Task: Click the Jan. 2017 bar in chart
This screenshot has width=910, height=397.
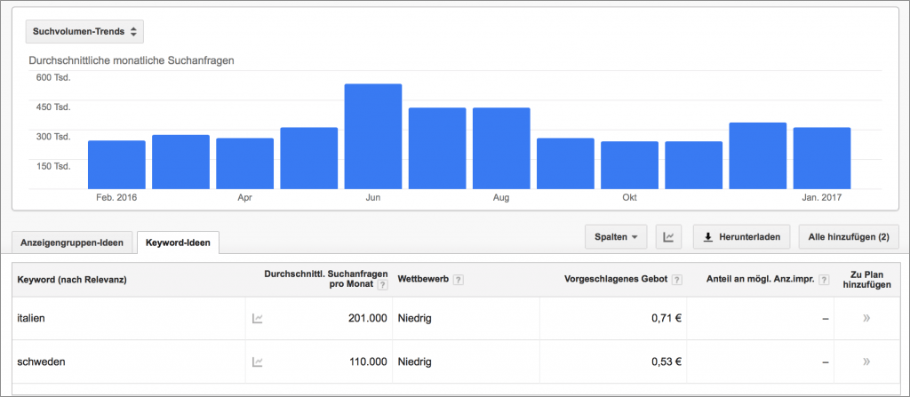Action: (822, 158)
